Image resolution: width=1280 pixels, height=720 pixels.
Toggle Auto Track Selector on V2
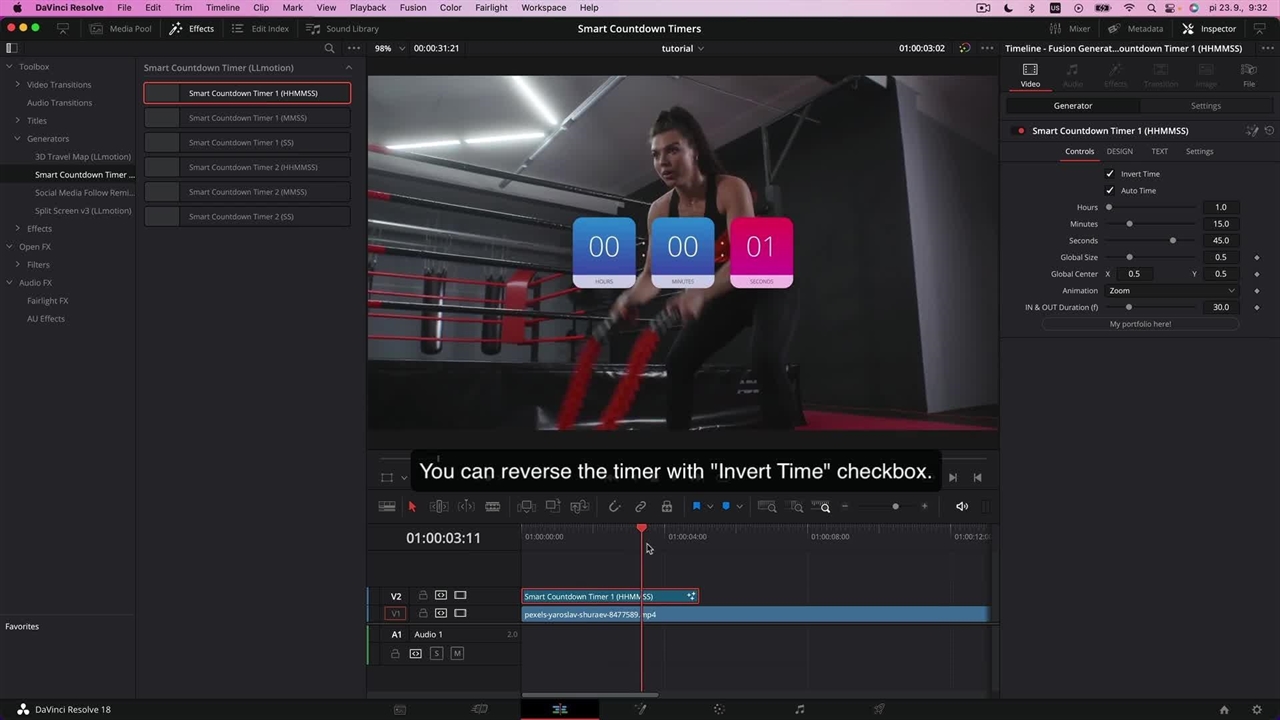click(x=441, y=595)
